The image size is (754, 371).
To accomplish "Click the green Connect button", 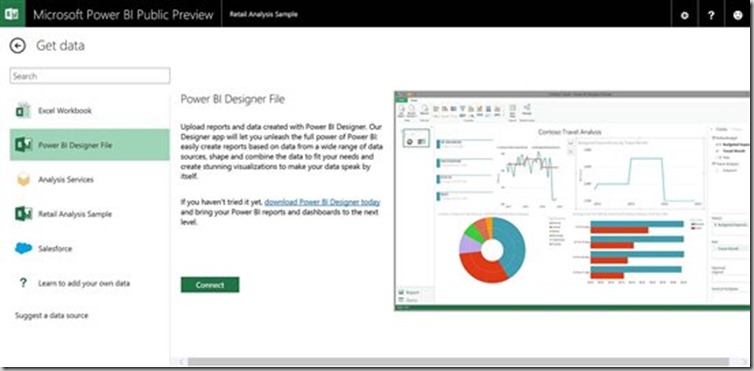I will [210, 284].
